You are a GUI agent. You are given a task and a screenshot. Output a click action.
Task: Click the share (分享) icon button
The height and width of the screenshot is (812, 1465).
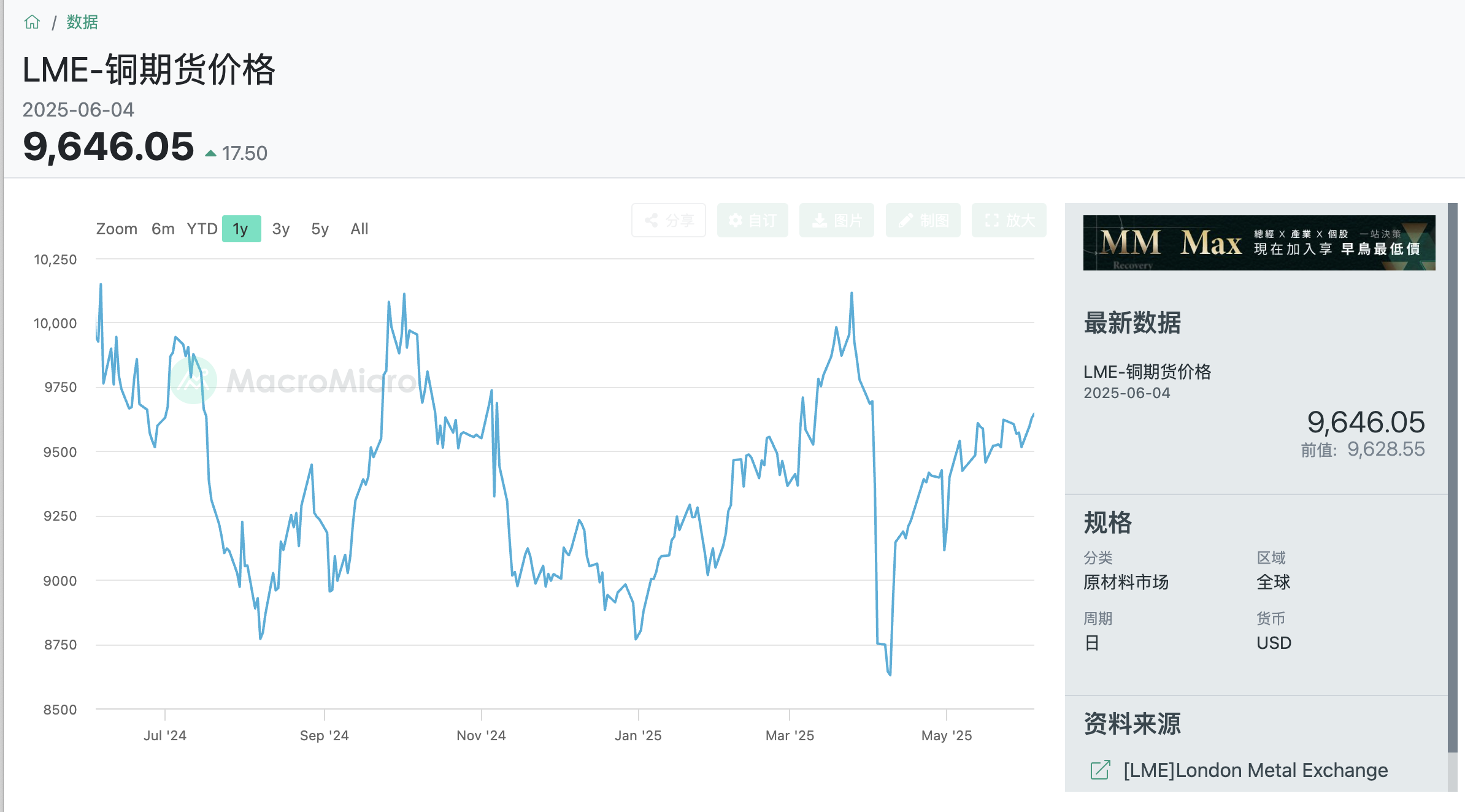click(669, 220)
